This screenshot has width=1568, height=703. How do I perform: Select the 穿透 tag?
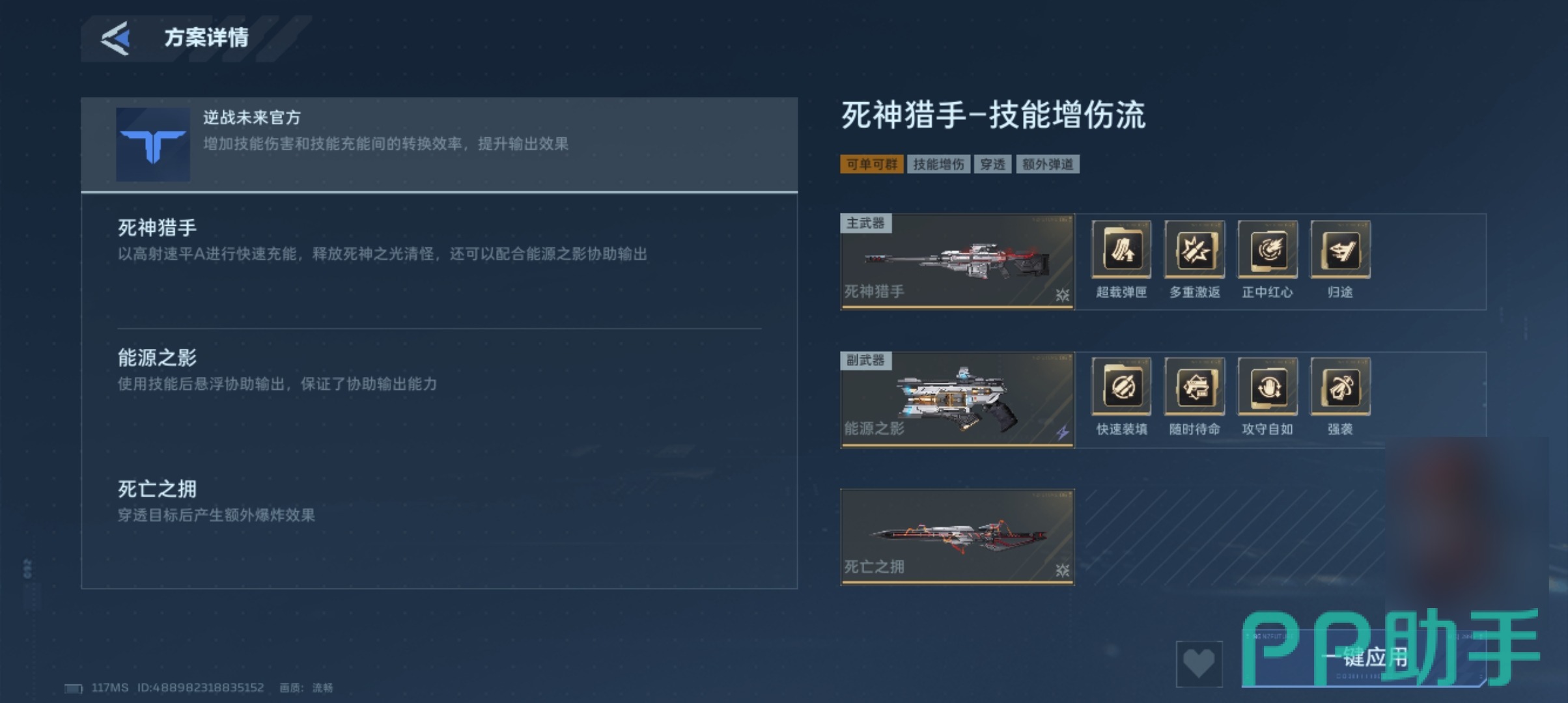992,164
